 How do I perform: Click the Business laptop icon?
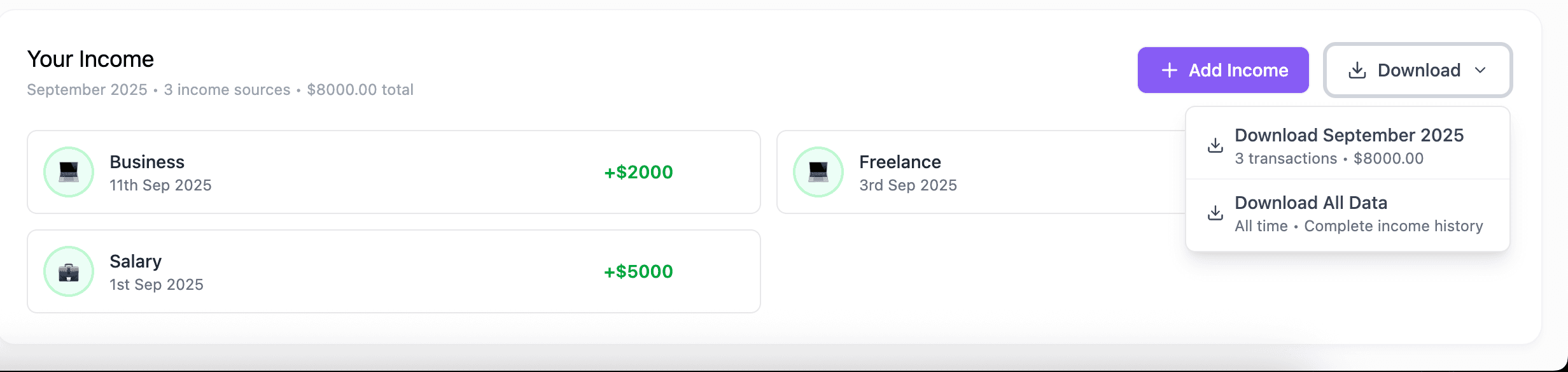pyautogui.click(x=68, y=171)
